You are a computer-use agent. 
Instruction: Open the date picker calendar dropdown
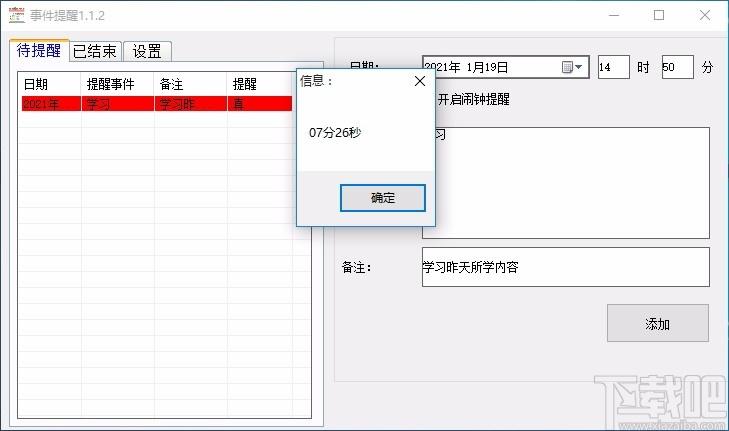pyautogui.click(x=572, y=67)
